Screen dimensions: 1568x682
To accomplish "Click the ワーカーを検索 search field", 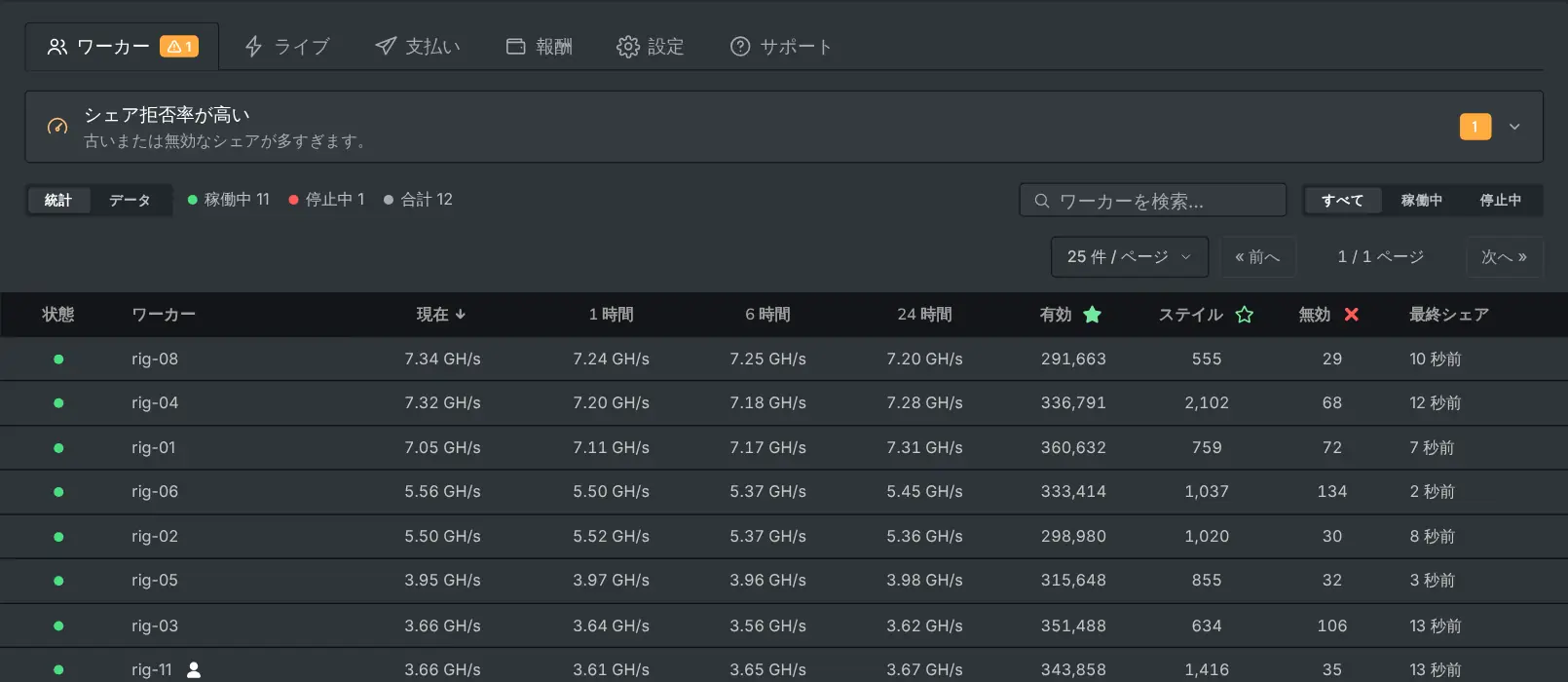I will [1153, 201].
